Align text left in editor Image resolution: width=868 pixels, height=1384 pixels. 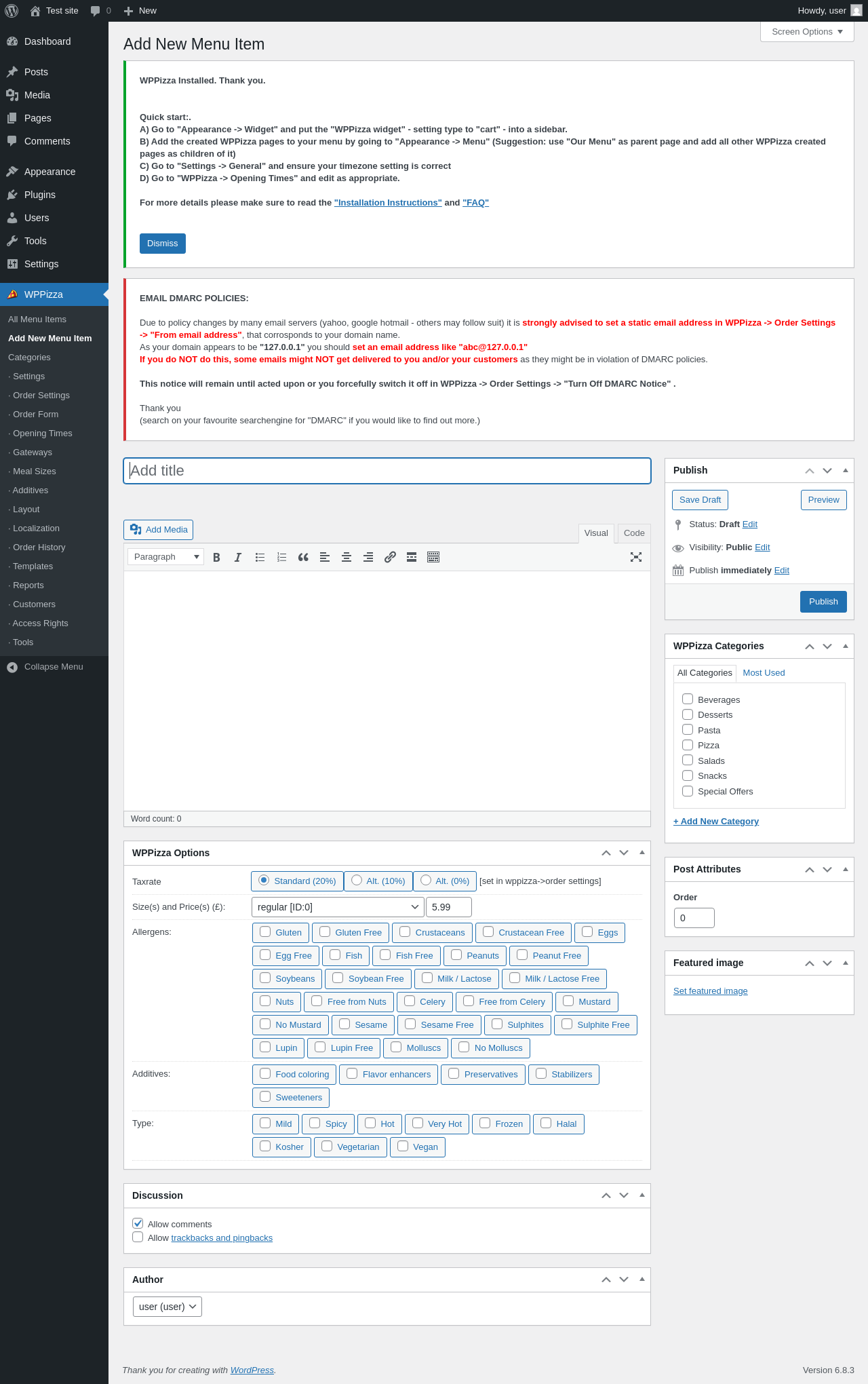[325, 557]
